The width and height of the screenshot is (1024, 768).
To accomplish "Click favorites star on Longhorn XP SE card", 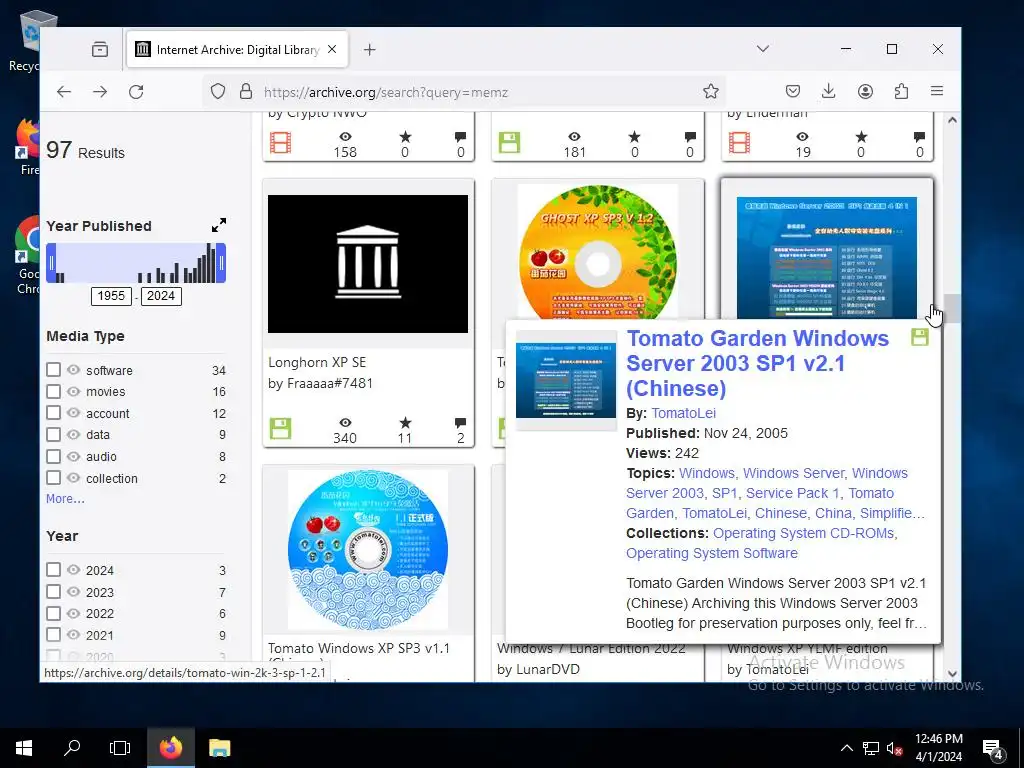I will [x=405, y=423].
